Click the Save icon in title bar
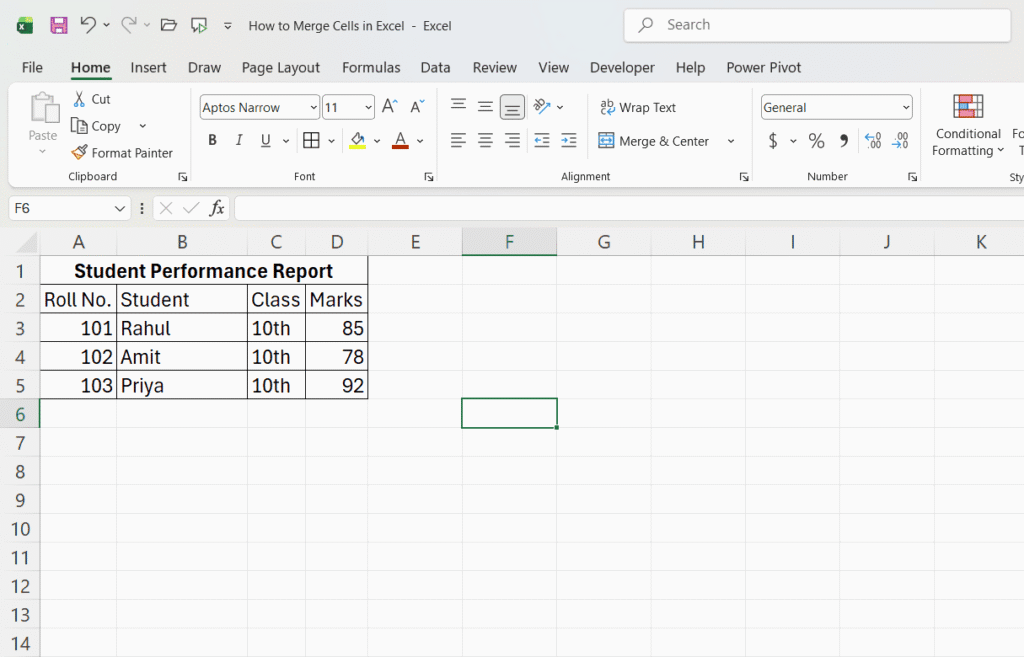Screen dimensions: 1024x657 (59, 25)
